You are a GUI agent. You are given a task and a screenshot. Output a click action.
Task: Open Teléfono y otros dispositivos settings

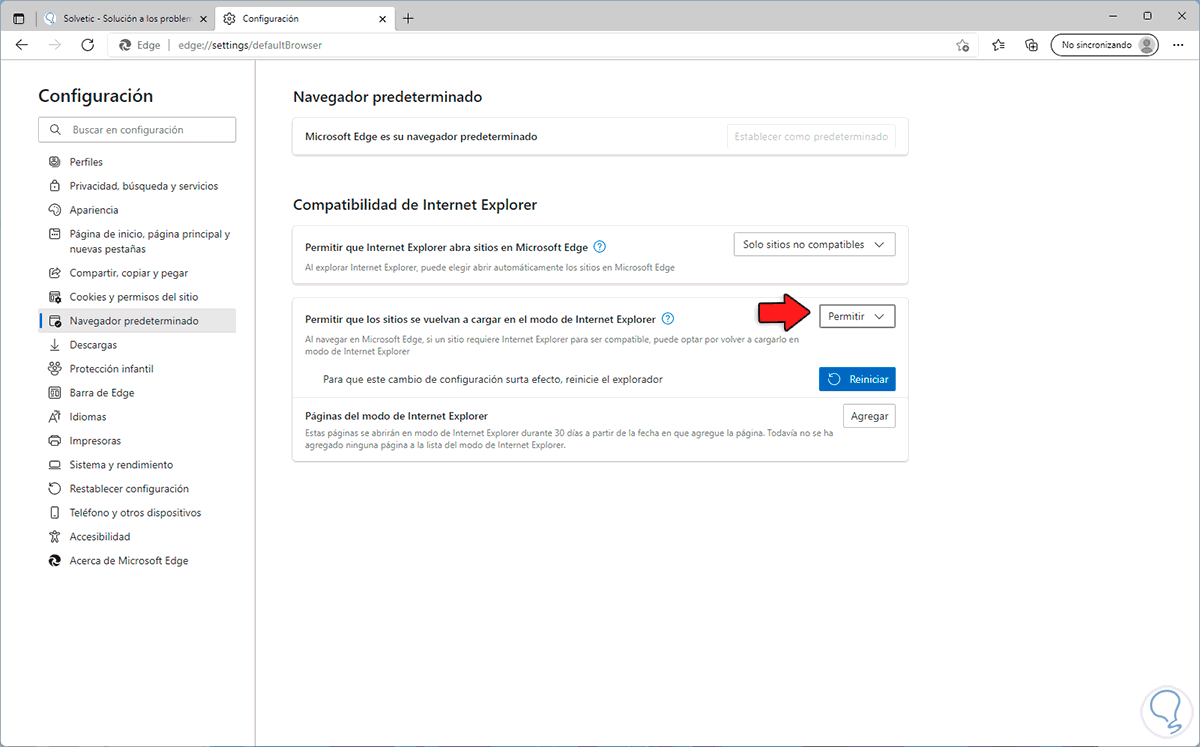pos(137,513)
